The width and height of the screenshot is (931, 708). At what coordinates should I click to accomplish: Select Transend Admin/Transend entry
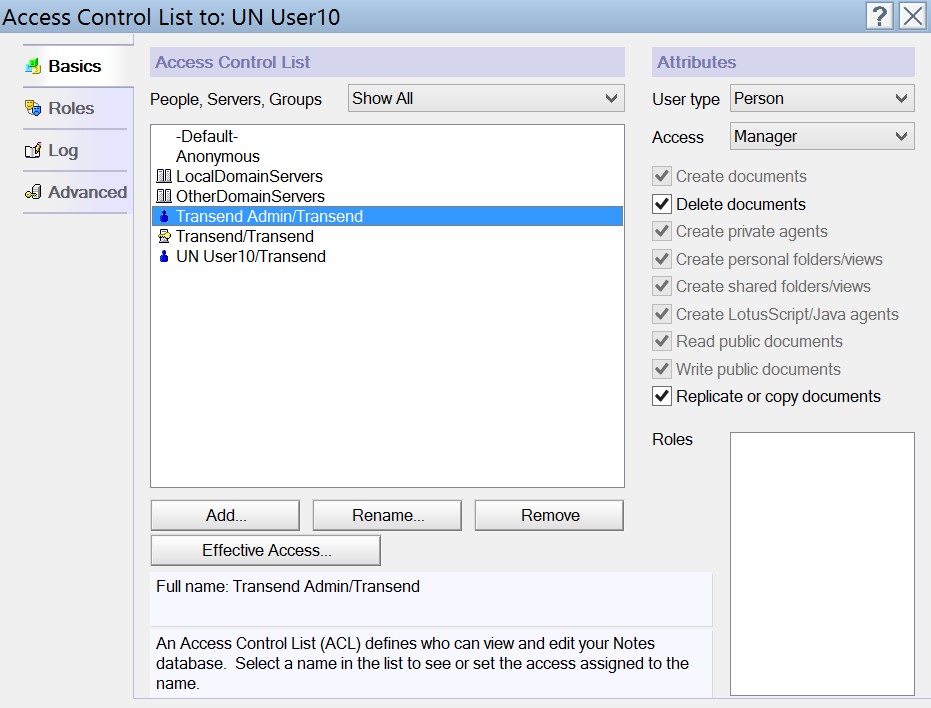387,216
